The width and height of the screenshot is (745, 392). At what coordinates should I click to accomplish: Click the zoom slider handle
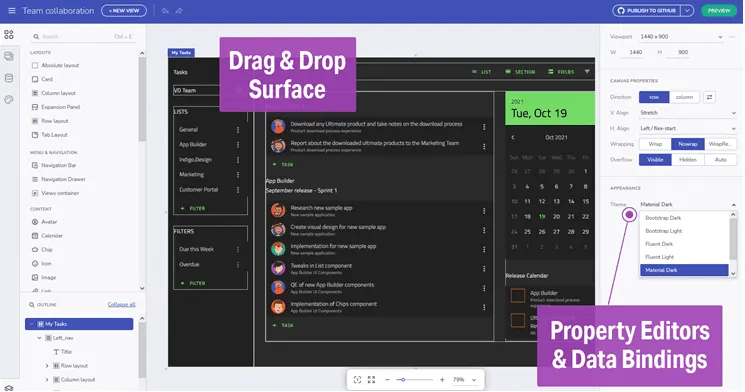click(x=403, y=380)
